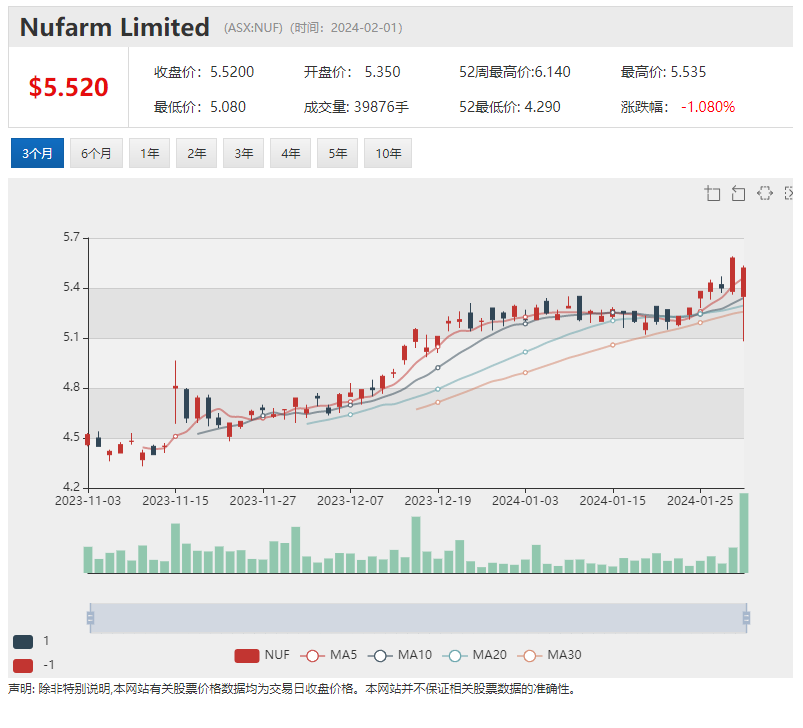Click the 声明 disclaimer text at bottom
This screenshot has height=728, width=803.
coord(294,689)
